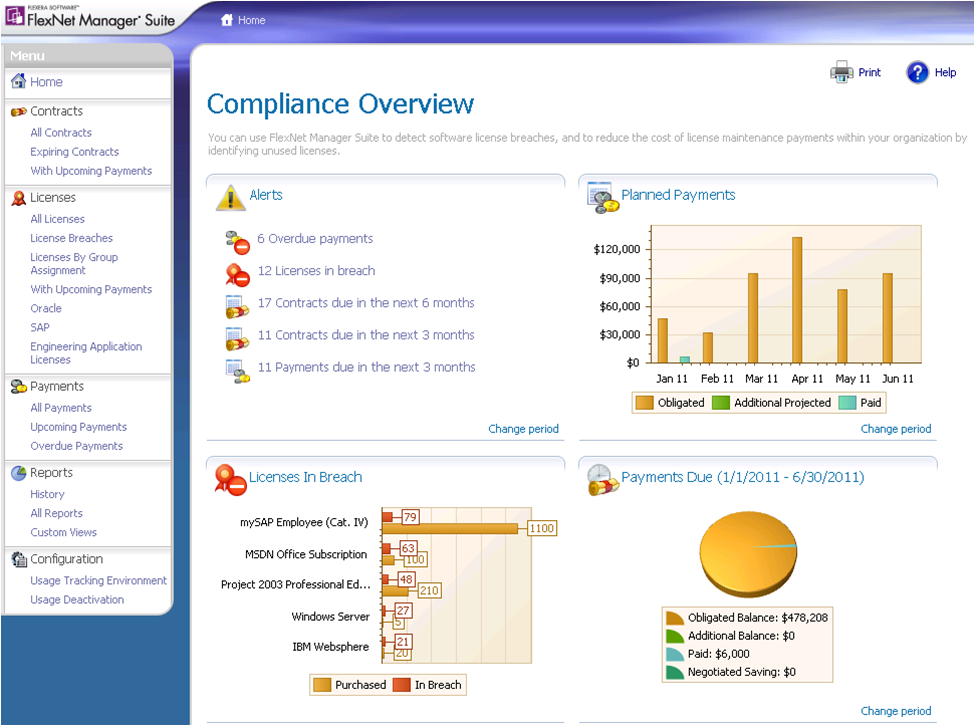Click the Home house icon in top bar
The image size is (975, 726).
227,20
